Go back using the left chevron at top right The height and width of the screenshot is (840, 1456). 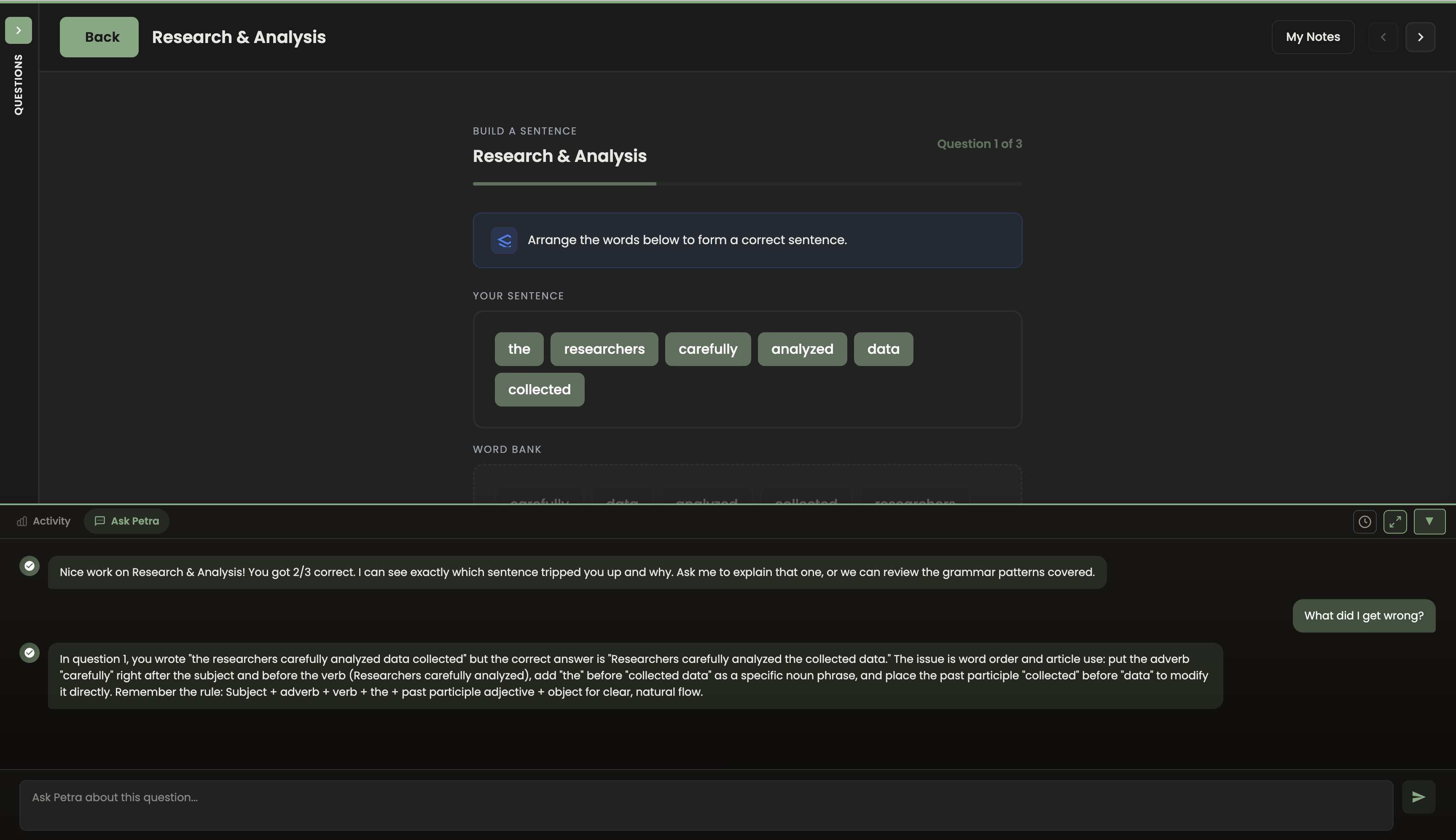[1383, 36]
